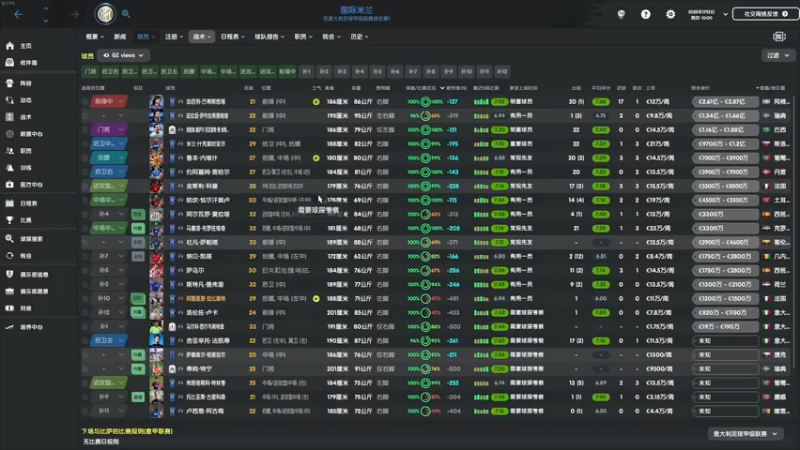Viewport: 800px width, 450px height.
Task: Select the 补1 substitute tab
Action: tap(306, 71)
